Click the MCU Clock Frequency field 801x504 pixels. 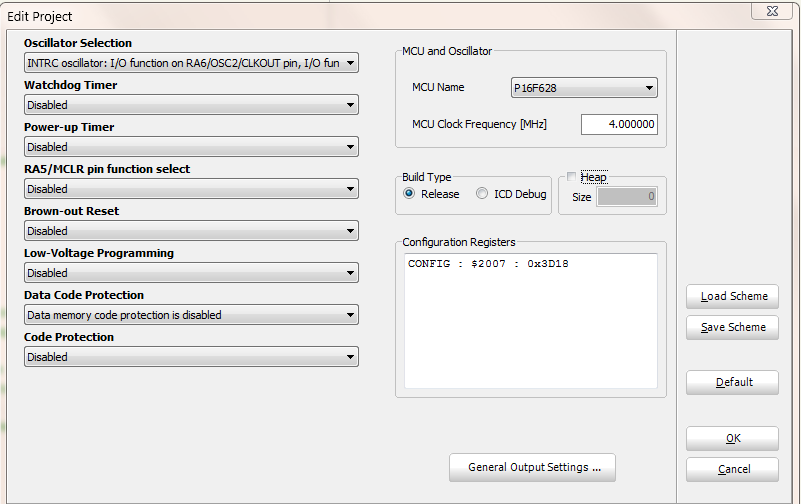(619, 125)
